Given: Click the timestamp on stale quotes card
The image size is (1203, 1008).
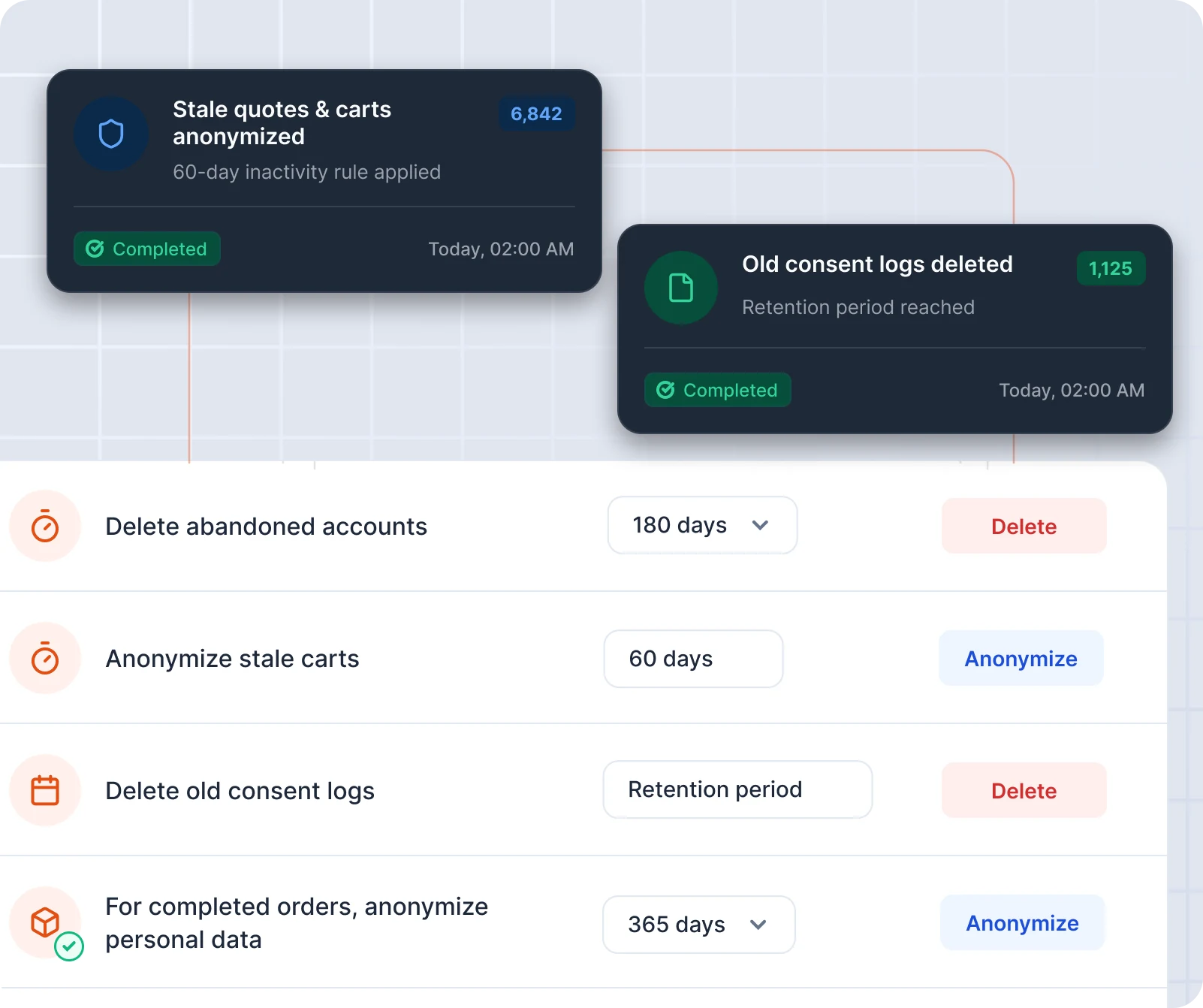Looking at the screenshot, I should tap(501, 249).
